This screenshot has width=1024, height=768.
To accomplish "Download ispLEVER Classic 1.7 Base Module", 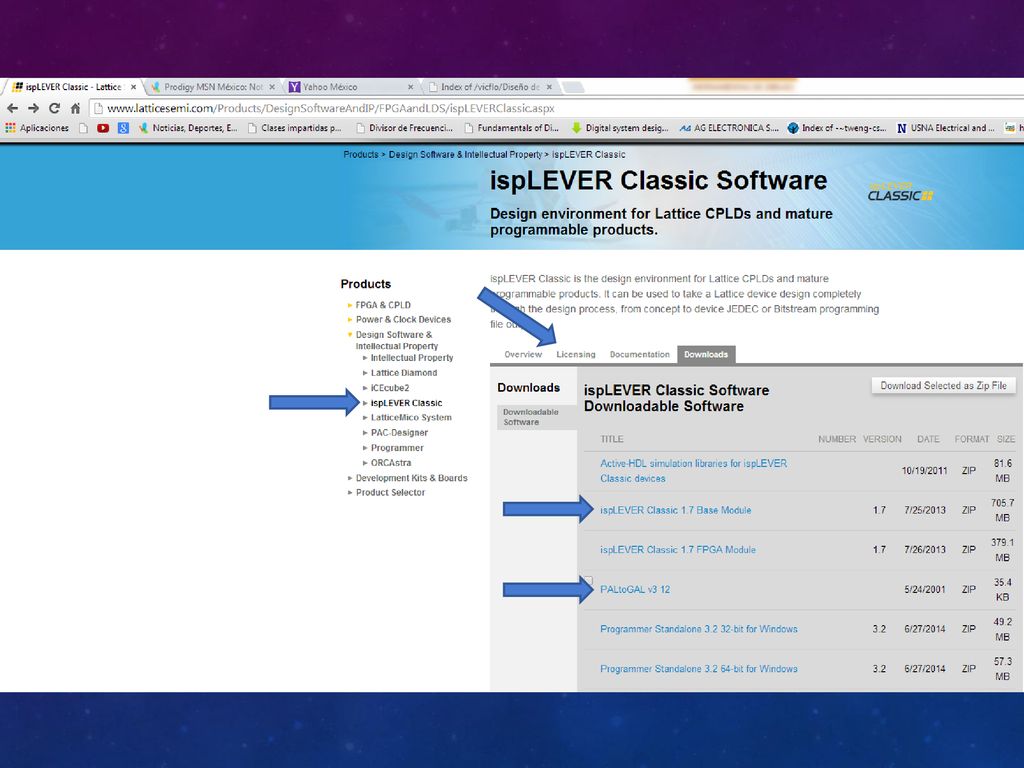I will pos(675,510).
